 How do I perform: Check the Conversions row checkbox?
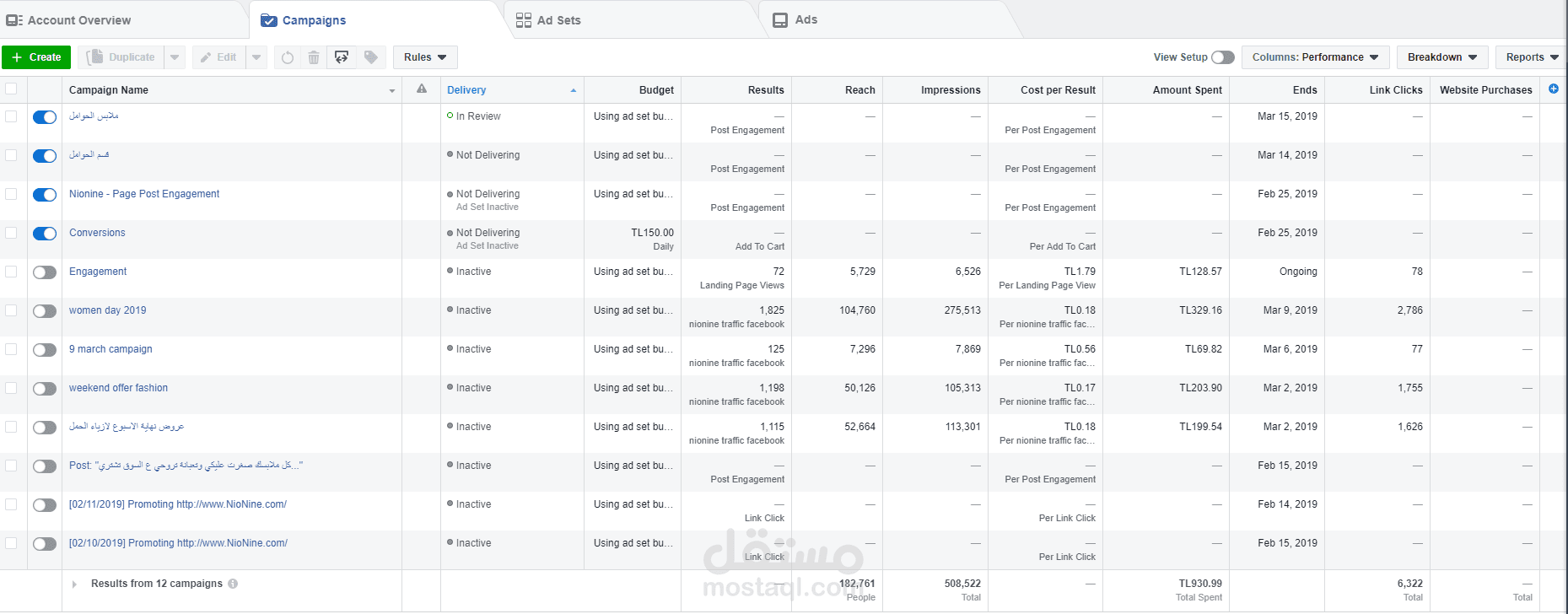click(11, 232)
